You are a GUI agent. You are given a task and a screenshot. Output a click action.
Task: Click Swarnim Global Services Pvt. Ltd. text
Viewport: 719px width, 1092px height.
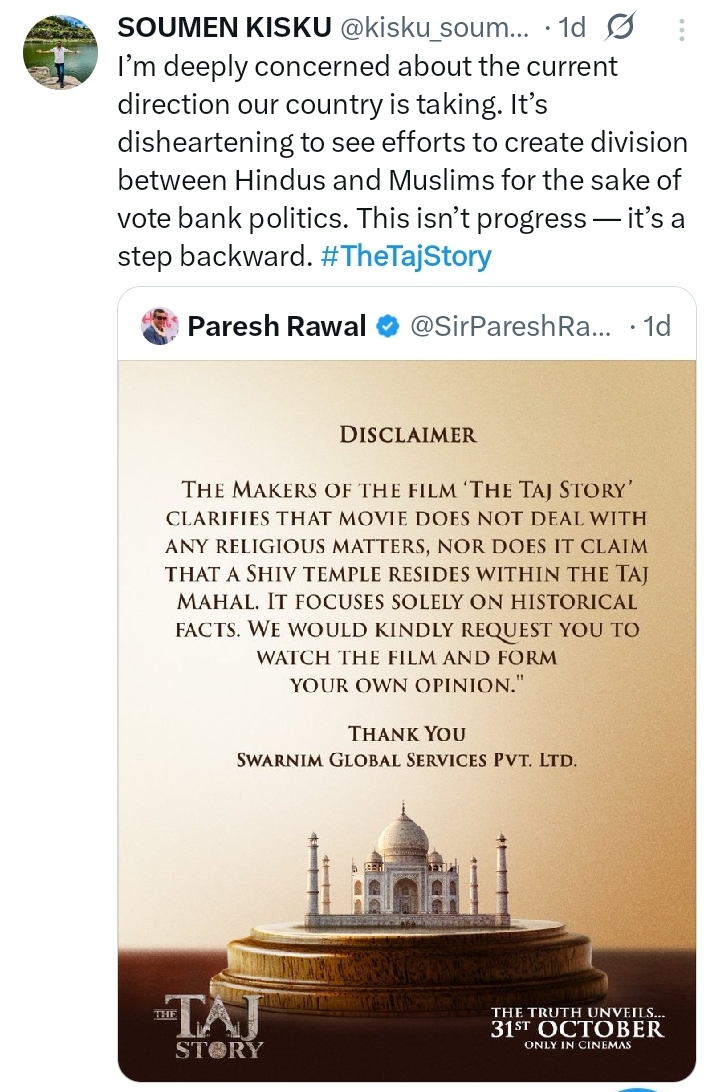(407, 759)
